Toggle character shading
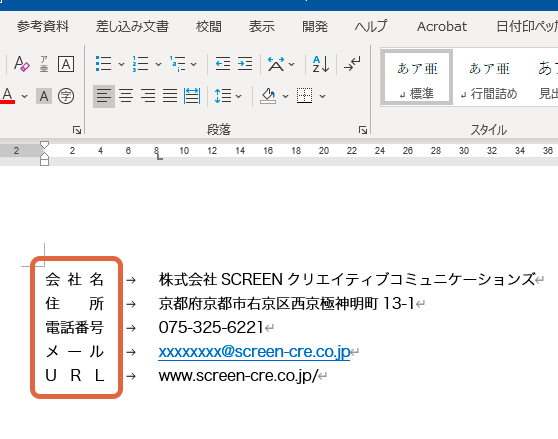Screen dimensions: 558x439 44,96
